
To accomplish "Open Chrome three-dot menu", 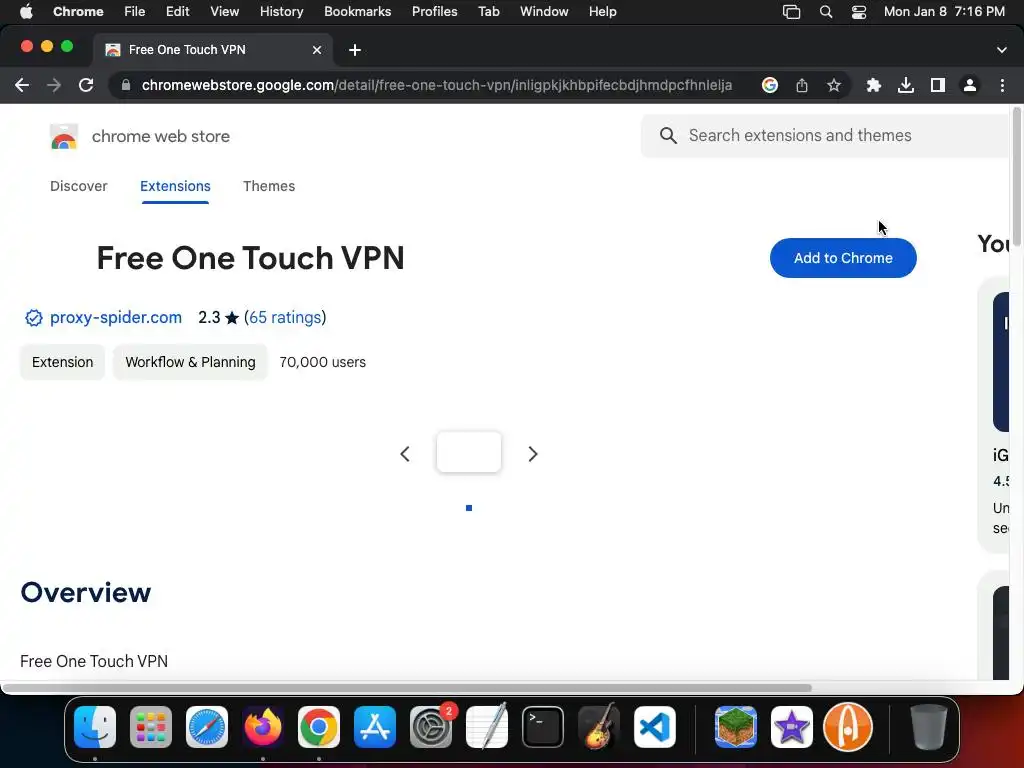I will pos(1002,85).
